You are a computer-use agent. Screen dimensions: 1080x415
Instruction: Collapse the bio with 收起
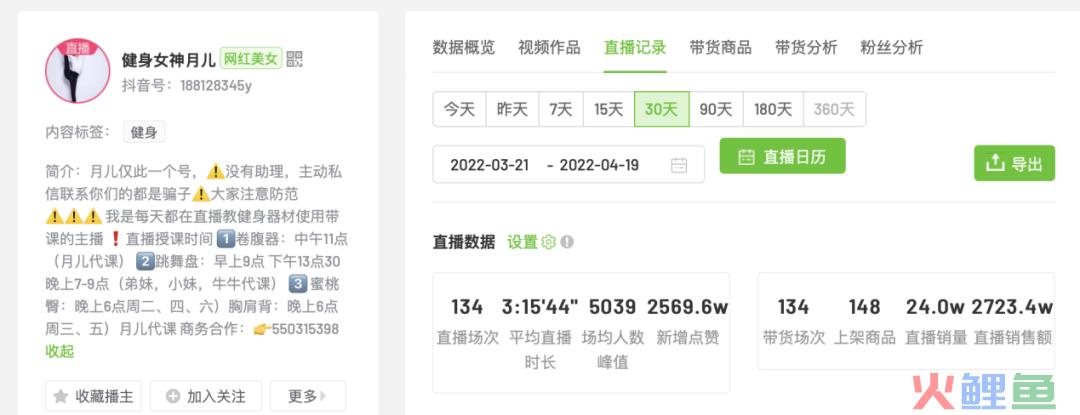pyautogui.click(x=59, y=352)
